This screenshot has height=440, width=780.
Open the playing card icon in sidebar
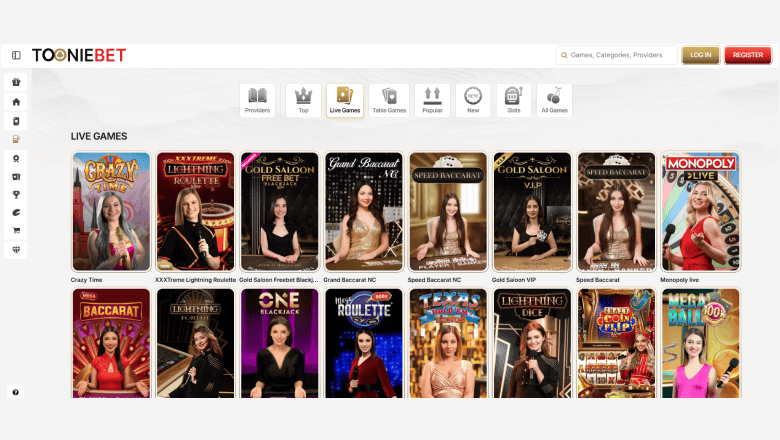pos(16,121)
